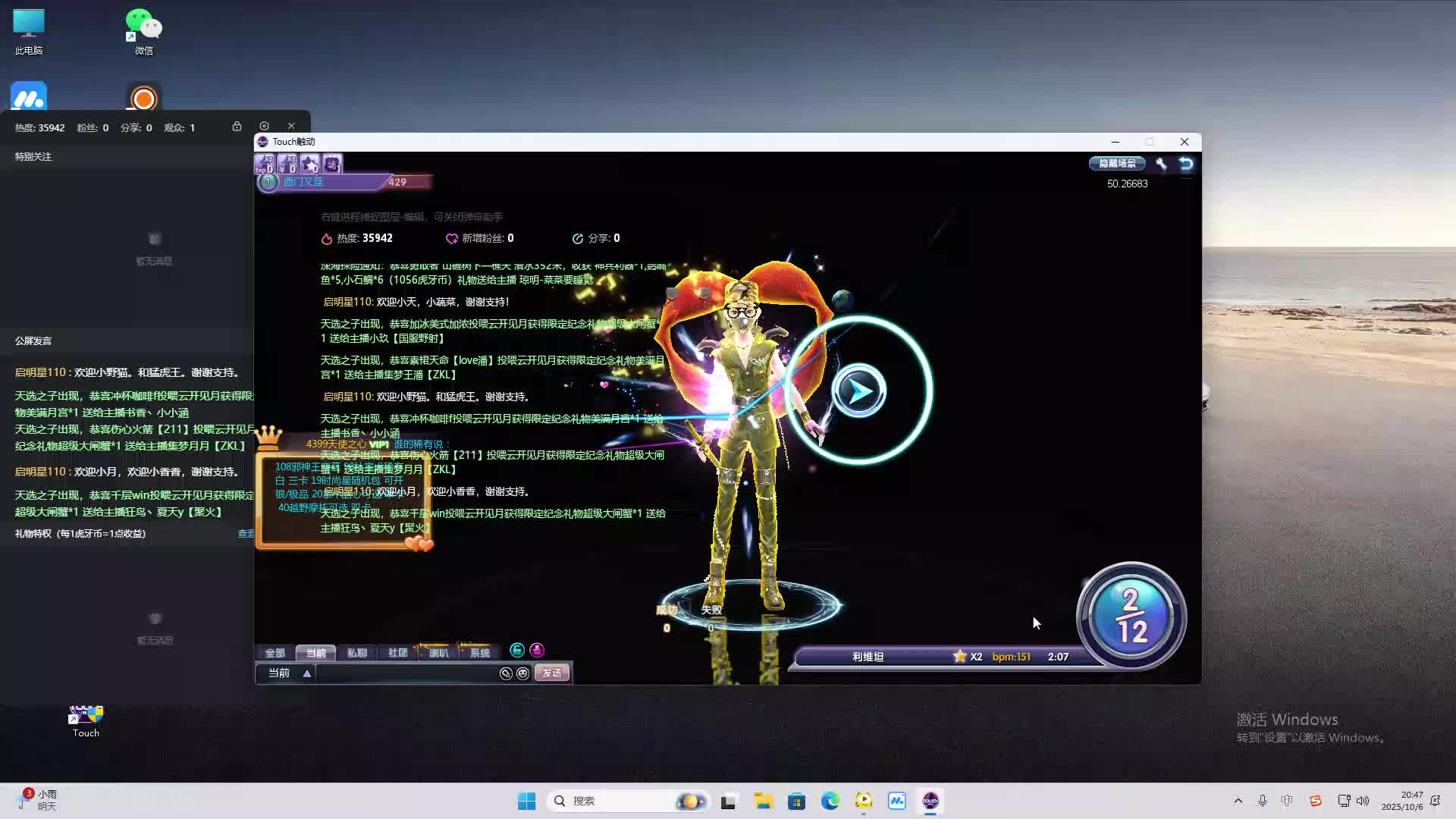Expand the 当前 channel selector dropdown
The image size is (1456, 819).
tap(306, 673)
